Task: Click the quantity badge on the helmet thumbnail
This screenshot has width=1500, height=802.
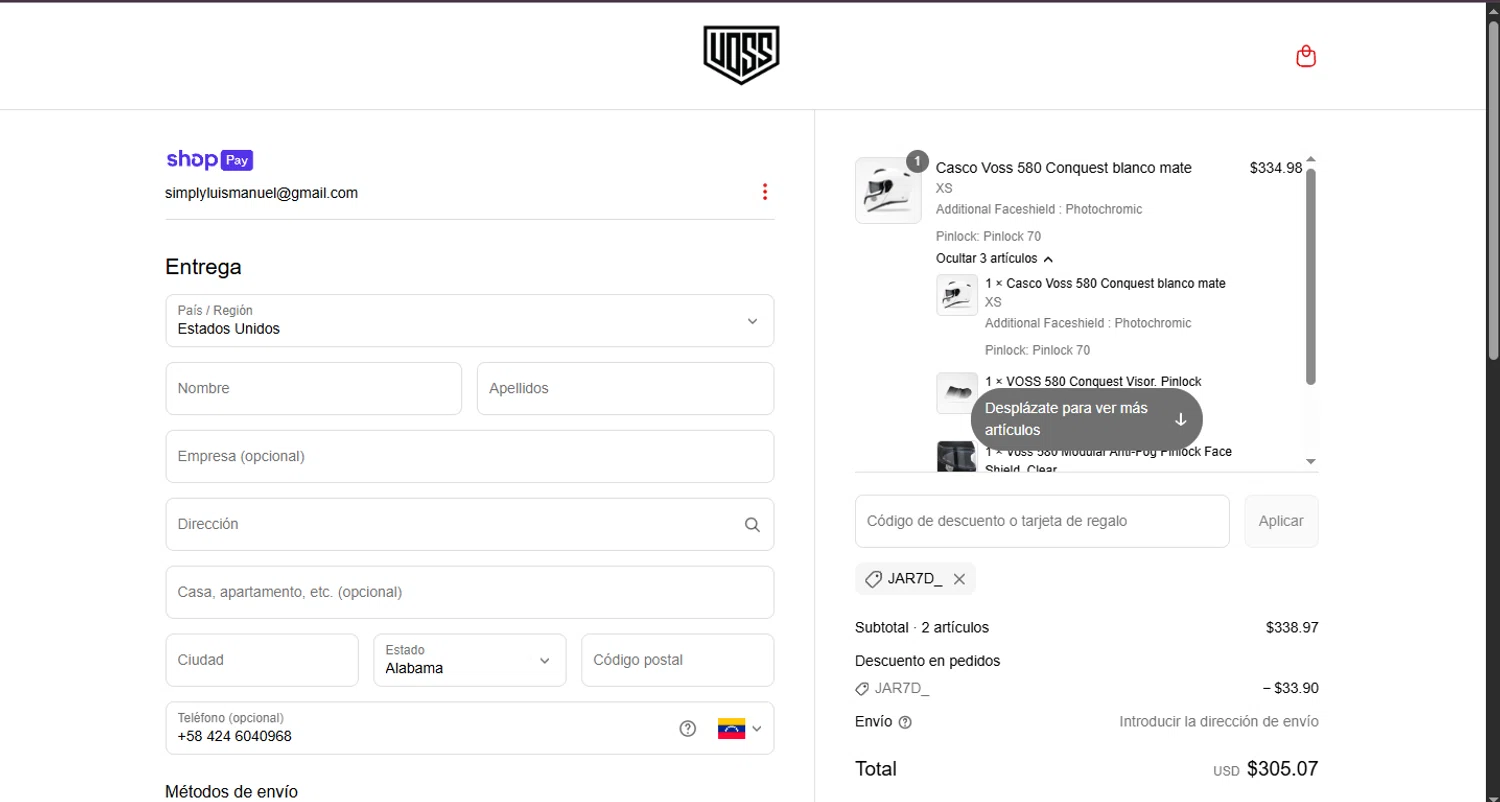Action: [x=917, y=161]
